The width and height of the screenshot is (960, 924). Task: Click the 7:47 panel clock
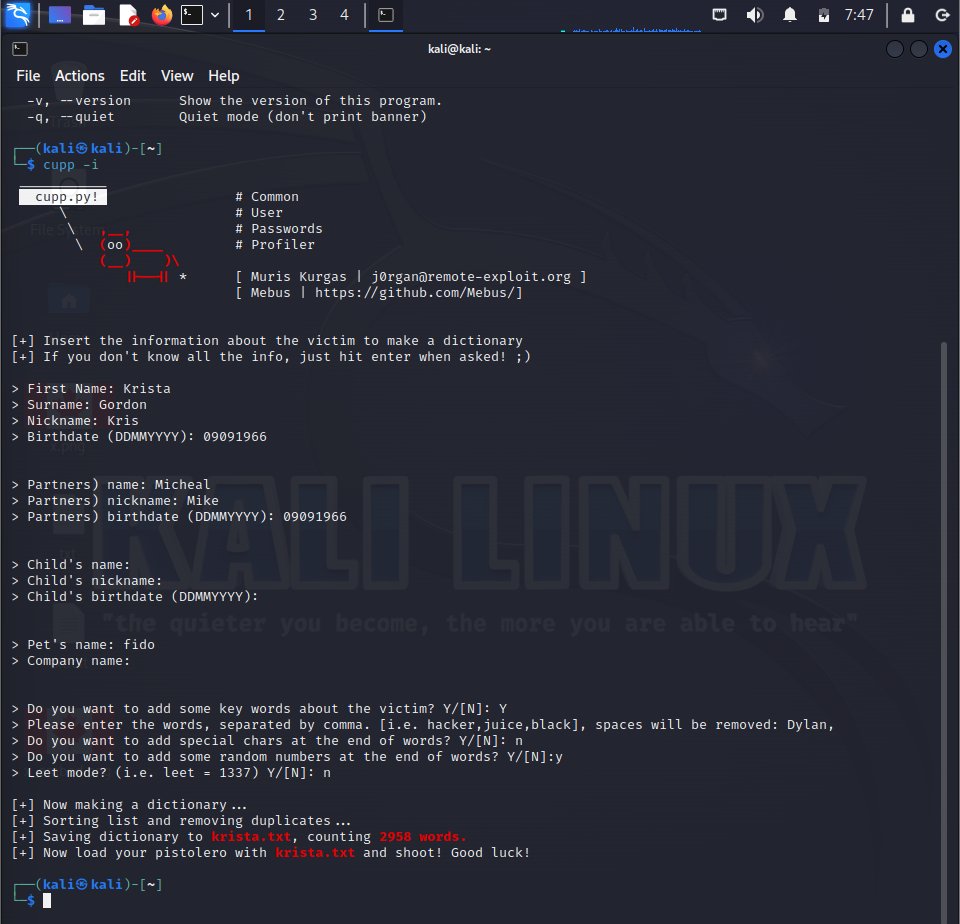[x=859, y=15]
